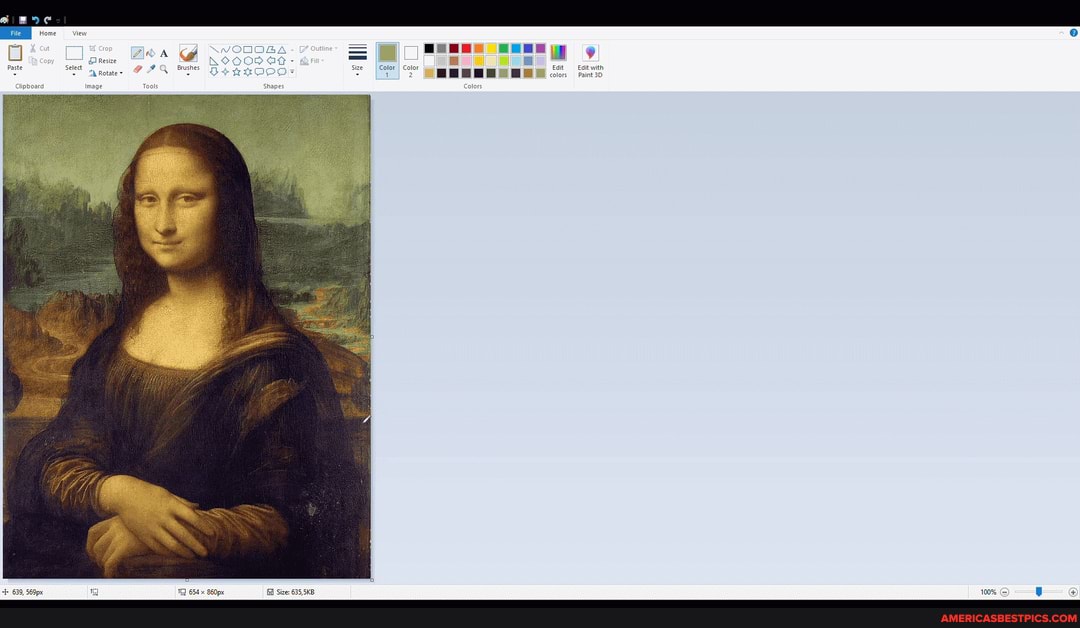The width and height of the screenshot is (1080, 628).
Task: Open Edit with Paint 3D
Action: 590,61
